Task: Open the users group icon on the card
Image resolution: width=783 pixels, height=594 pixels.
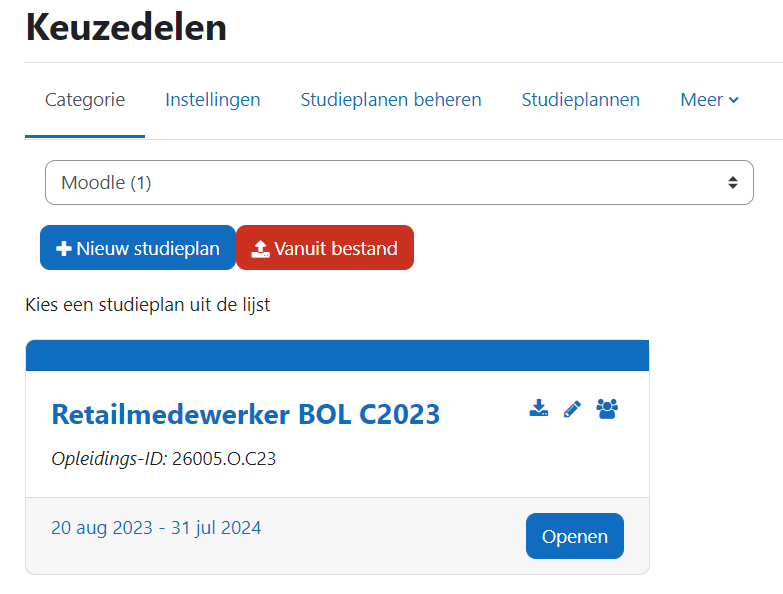Action: tap(607, 408)
